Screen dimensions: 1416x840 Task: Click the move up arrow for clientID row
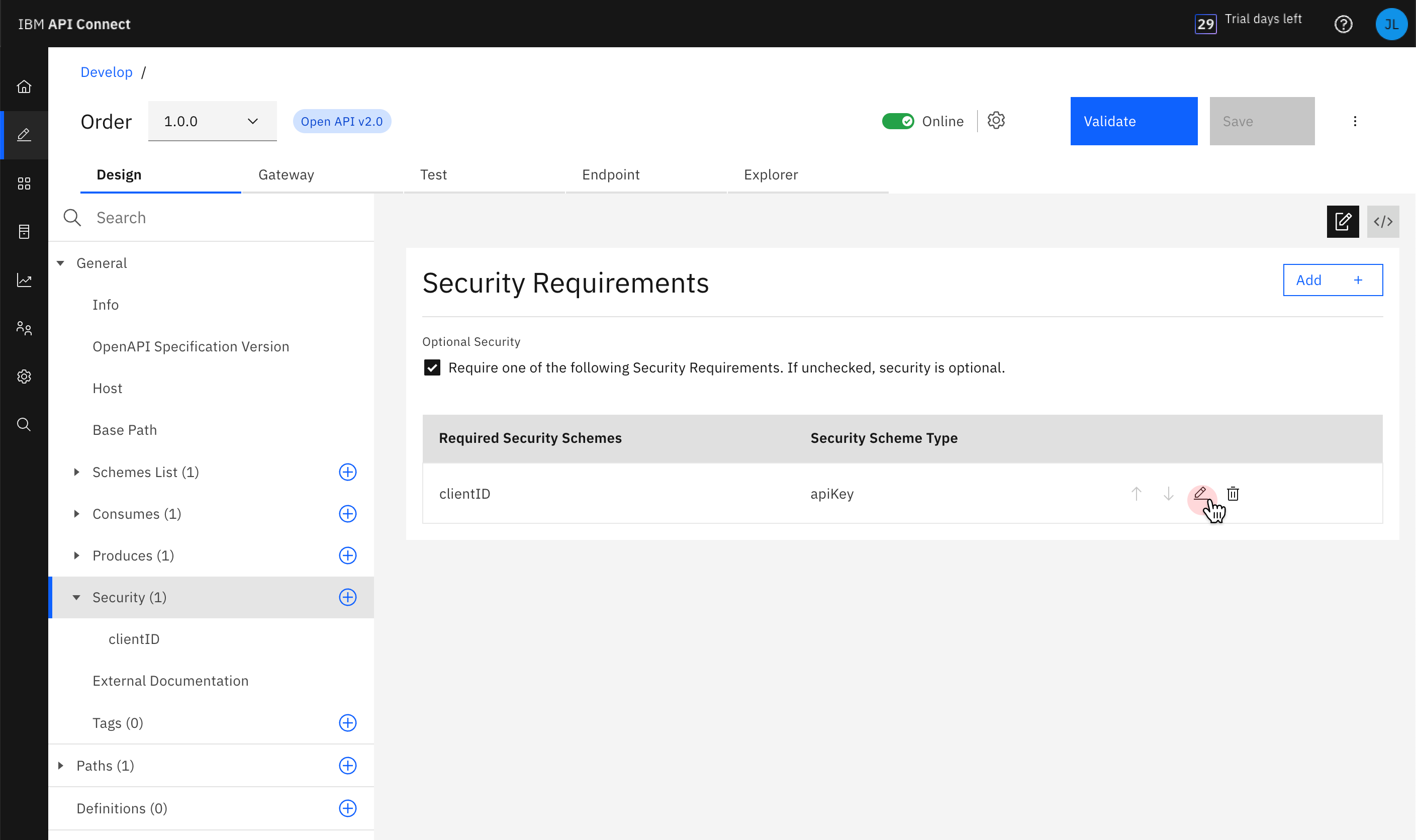(x=1136, y=494)
